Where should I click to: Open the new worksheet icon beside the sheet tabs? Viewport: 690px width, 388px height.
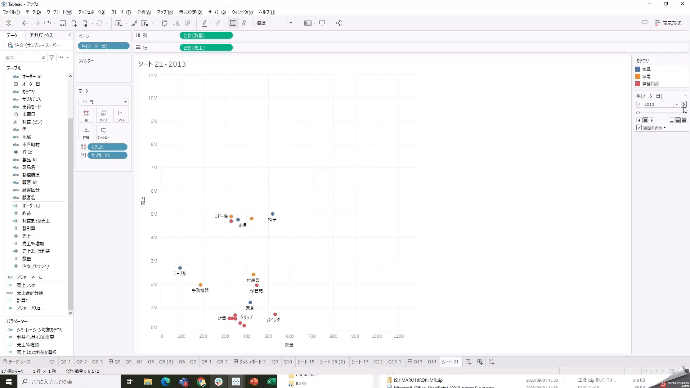(469, 362)
